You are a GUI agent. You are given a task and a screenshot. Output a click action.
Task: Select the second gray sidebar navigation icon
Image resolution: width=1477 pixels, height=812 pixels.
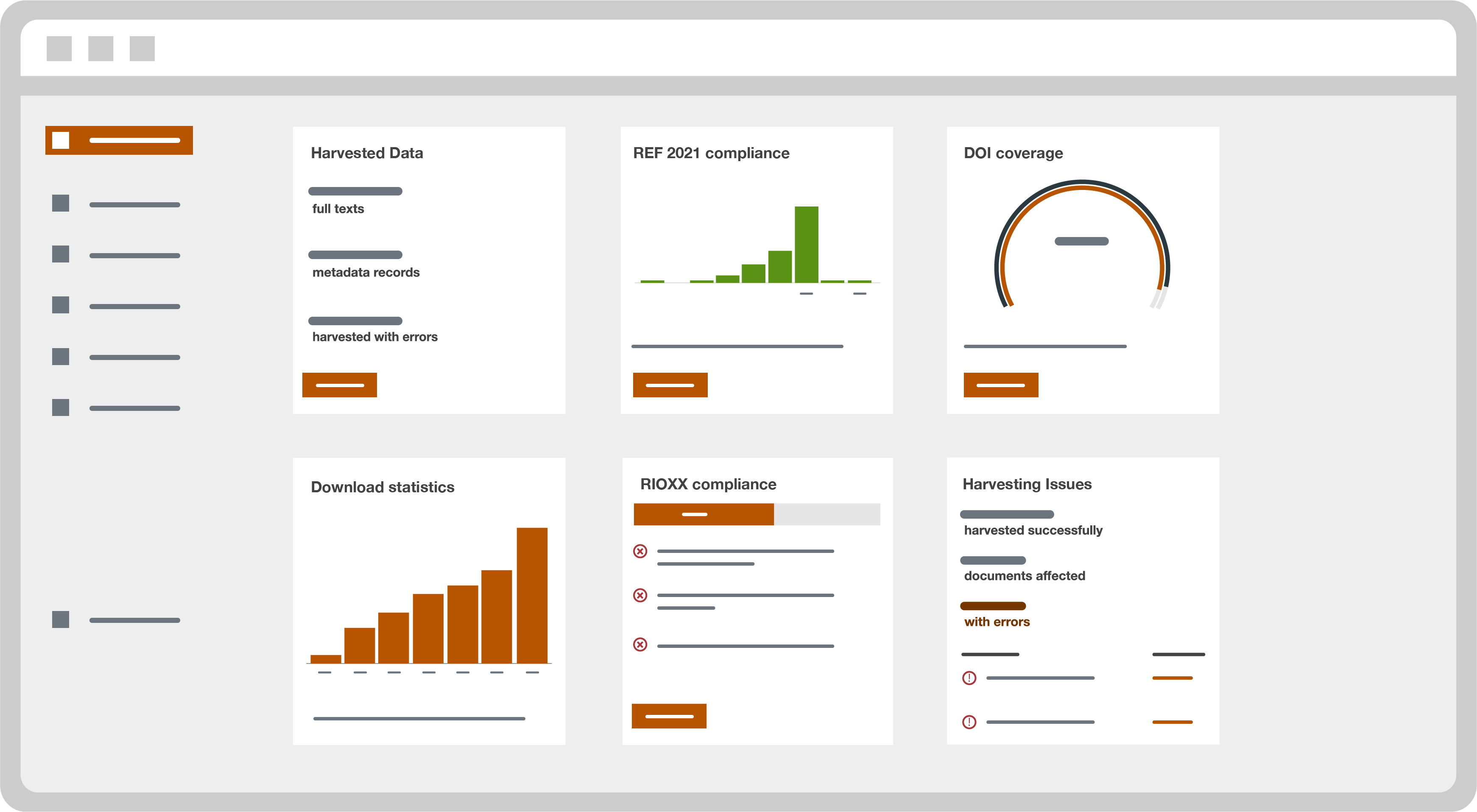point(60,254)
